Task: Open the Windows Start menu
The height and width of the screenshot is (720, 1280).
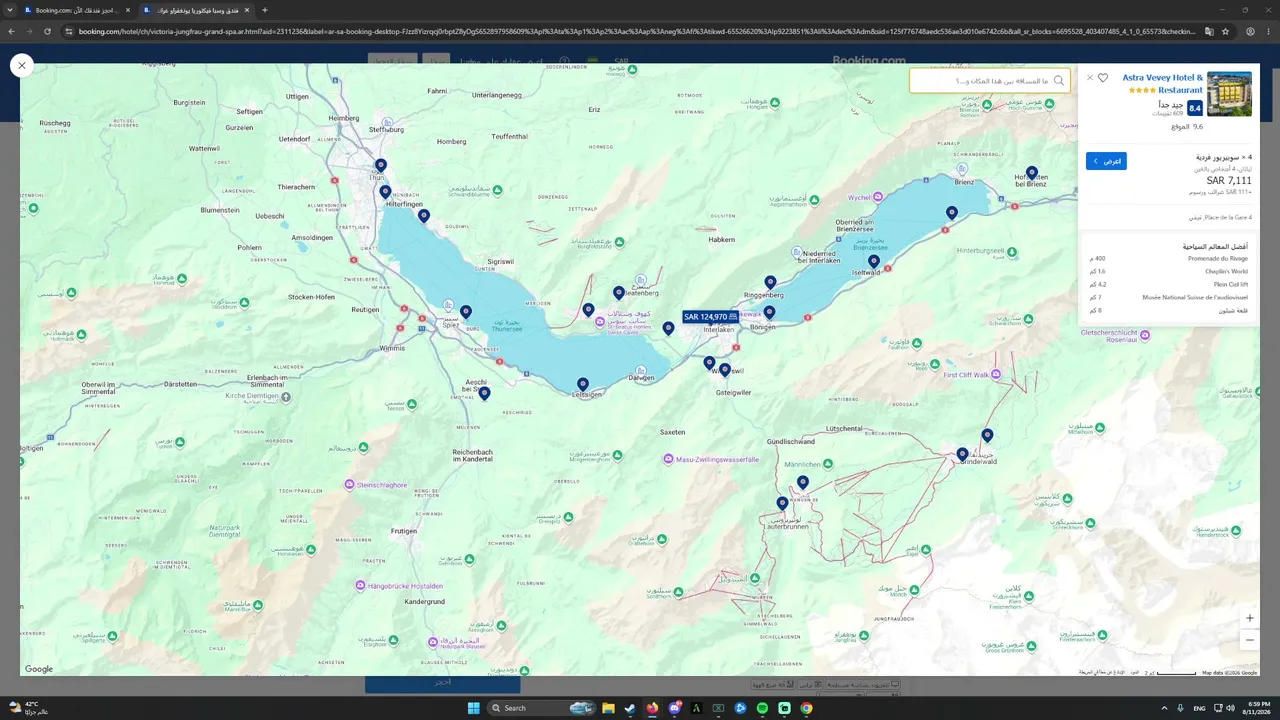Action: pyautogui.click(x=473, y=708)
